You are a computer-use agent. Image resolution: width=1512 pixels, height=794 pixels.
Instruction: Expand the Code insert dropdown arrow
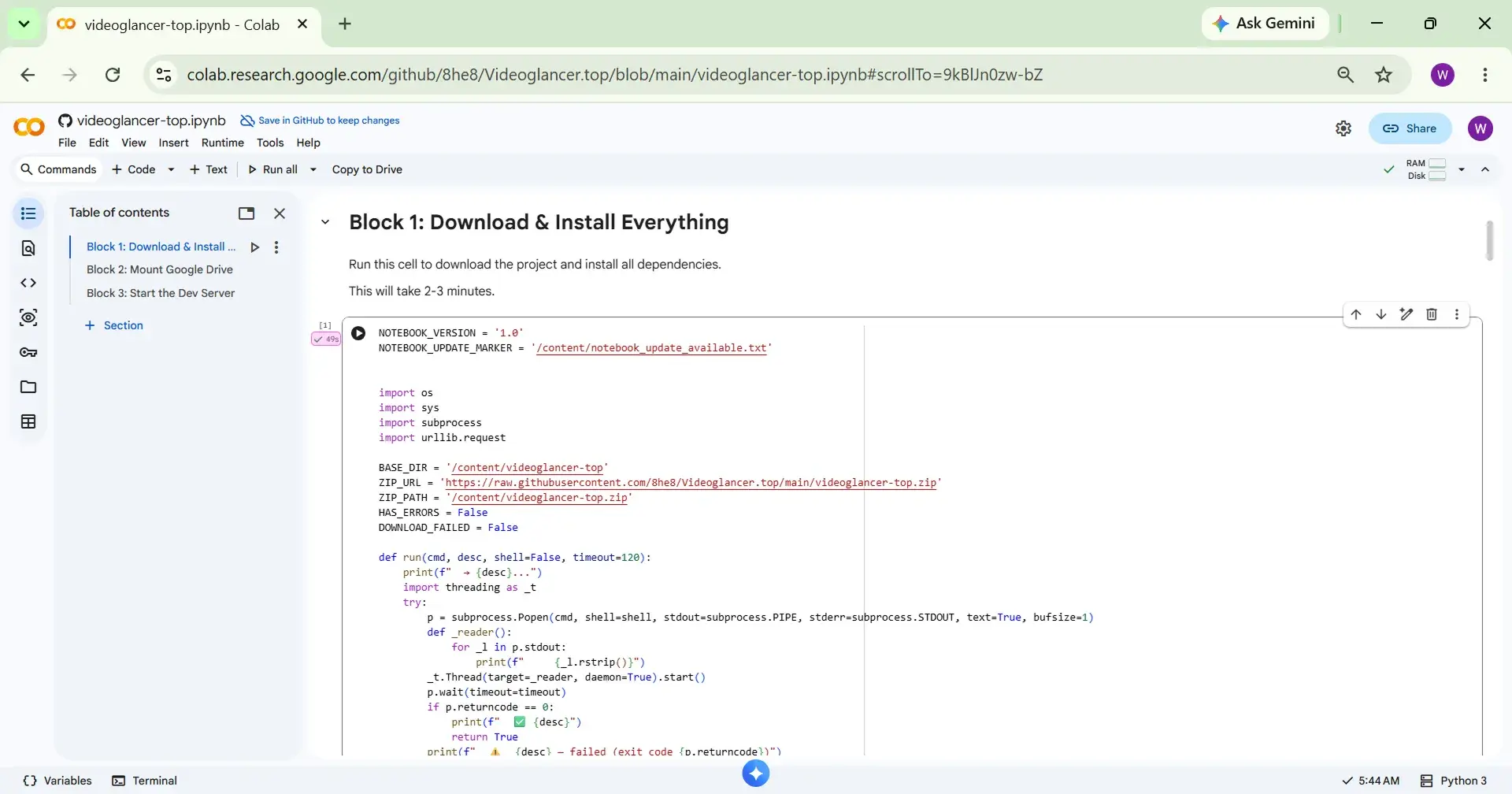[171, 169]
